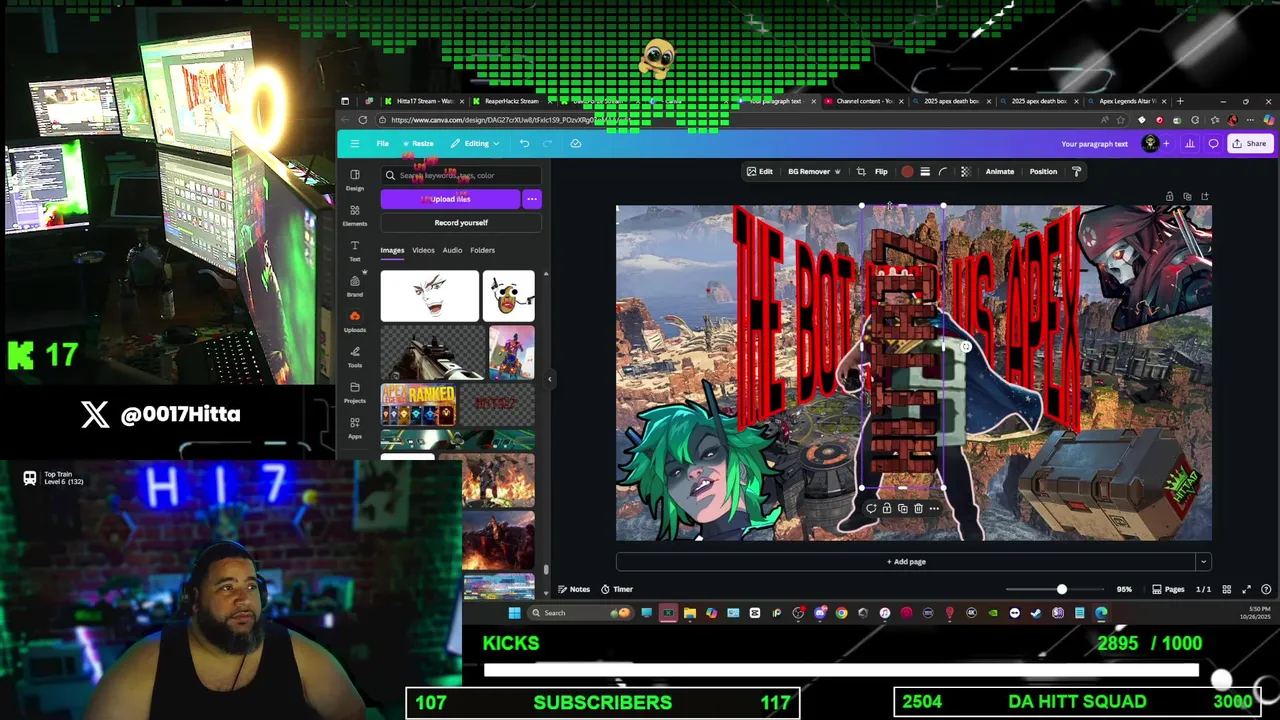Click Upload files button
This screenshot has width=1280, height=720.
pyautogui.click(x=450, y=199)
